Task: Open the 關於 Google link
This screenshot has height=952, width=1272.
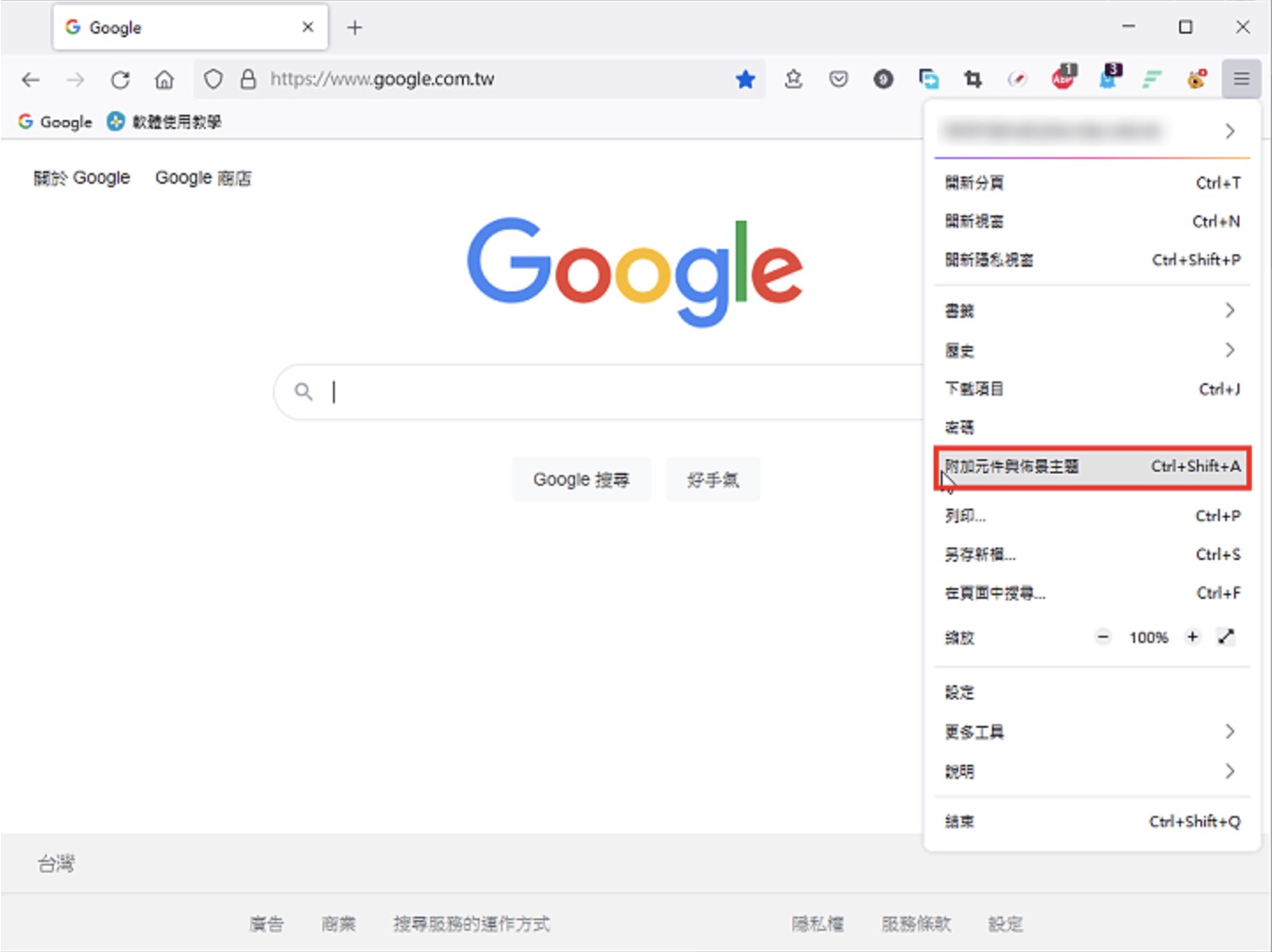Action: (x=82, y=178)
